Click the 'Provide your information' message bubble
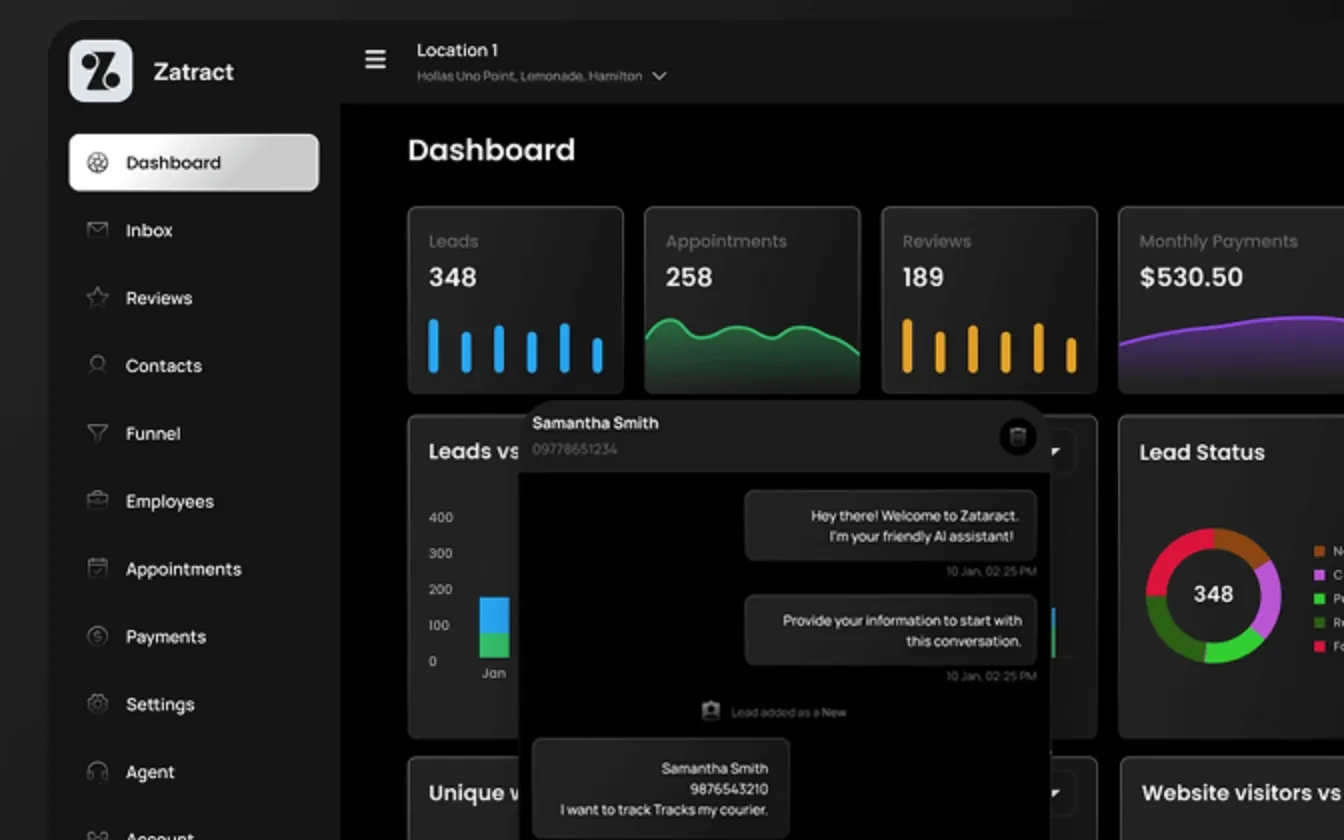The height and width of the screenshot is (840, 1344). 891,631
